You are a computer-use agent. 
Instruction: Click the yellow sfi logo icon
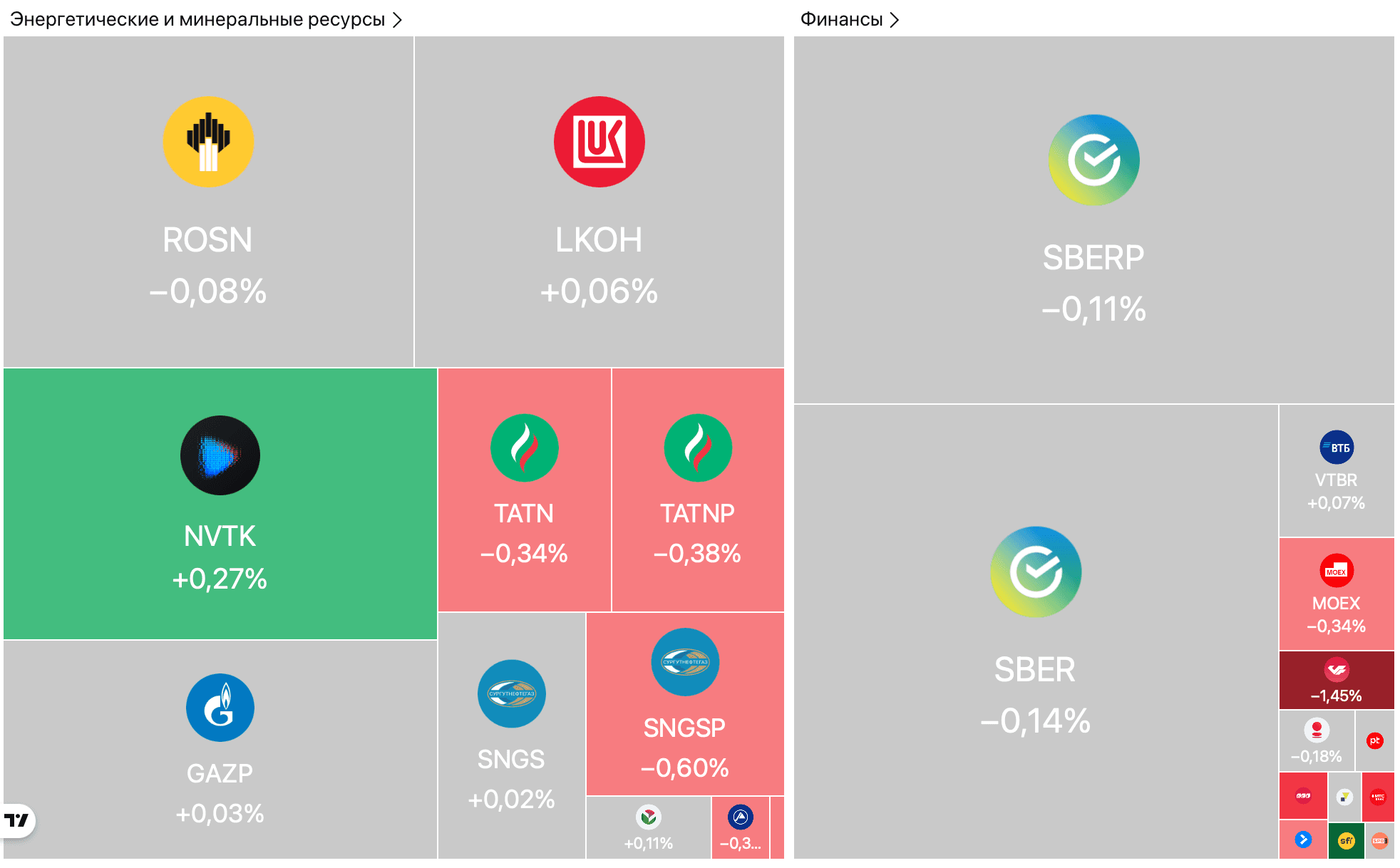1346,841
